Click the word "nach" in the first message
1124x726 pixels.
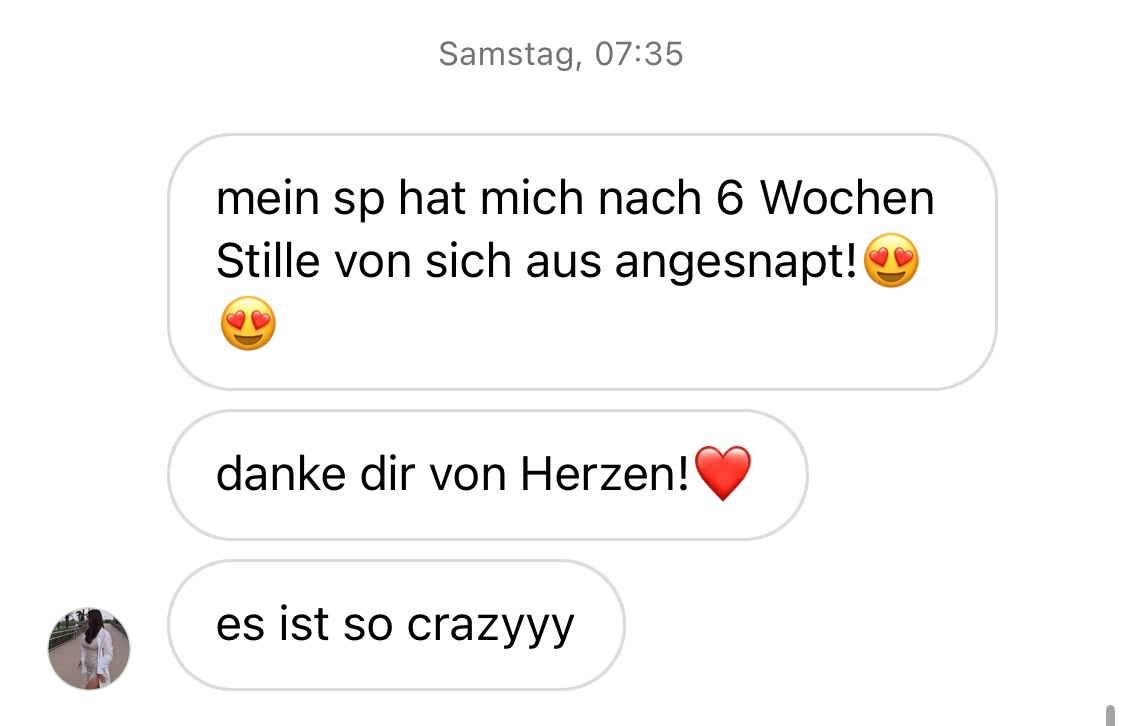click(649, 197)
